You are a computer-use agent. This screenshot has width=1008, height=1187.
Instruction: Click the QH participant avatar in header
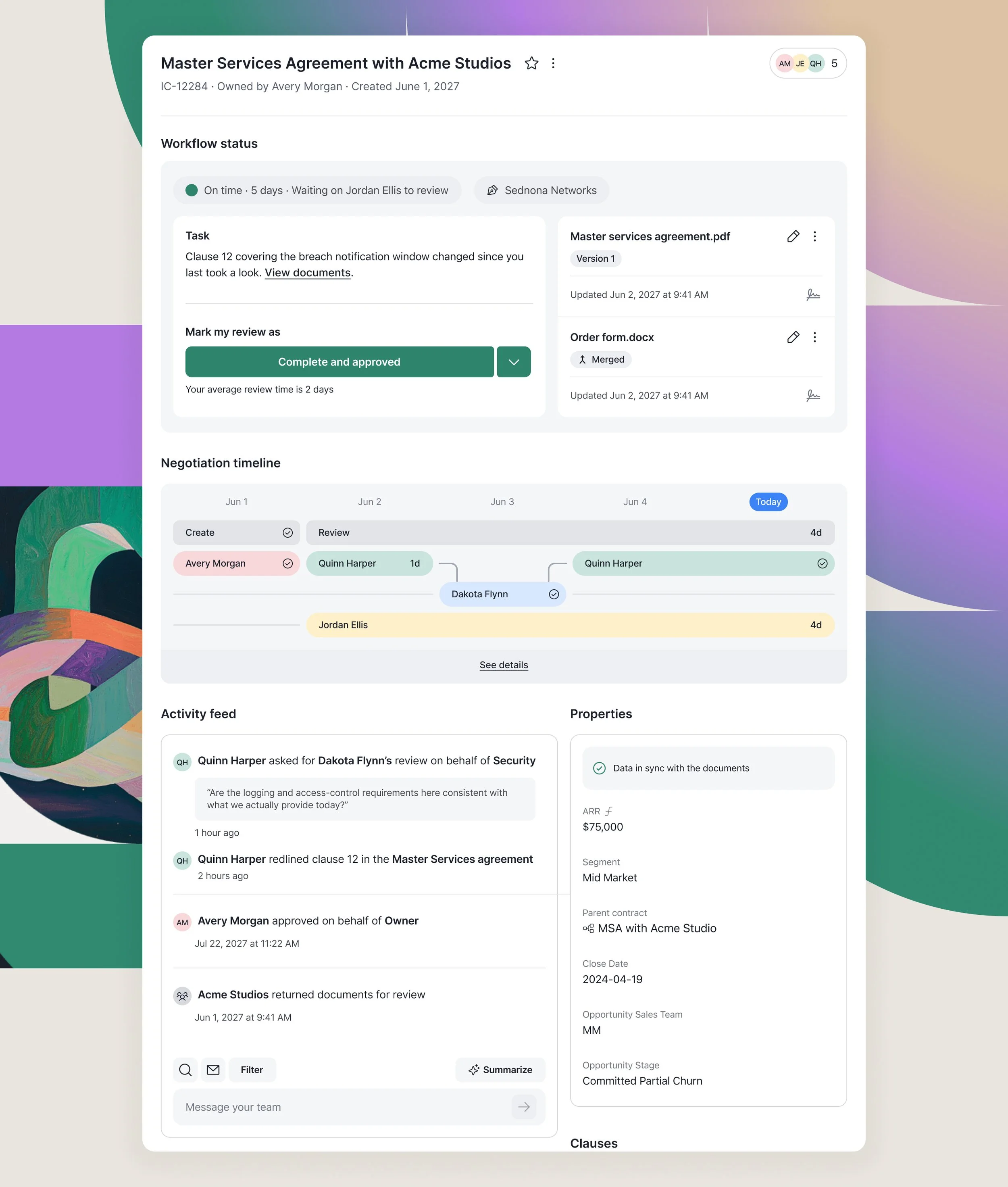tap(815, 63)
